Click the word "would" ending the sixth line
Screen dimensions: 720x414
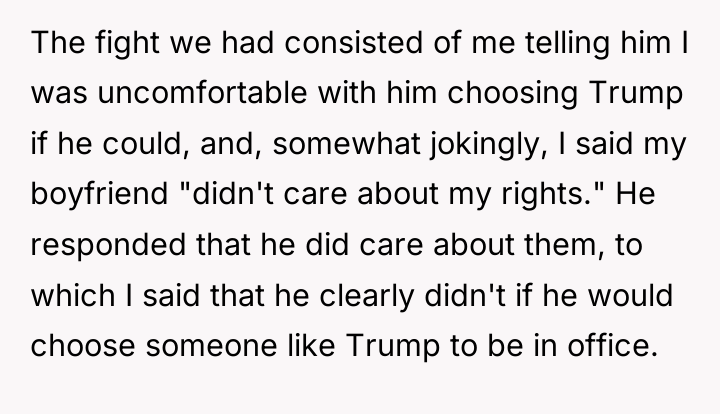(x=630, y=295)
